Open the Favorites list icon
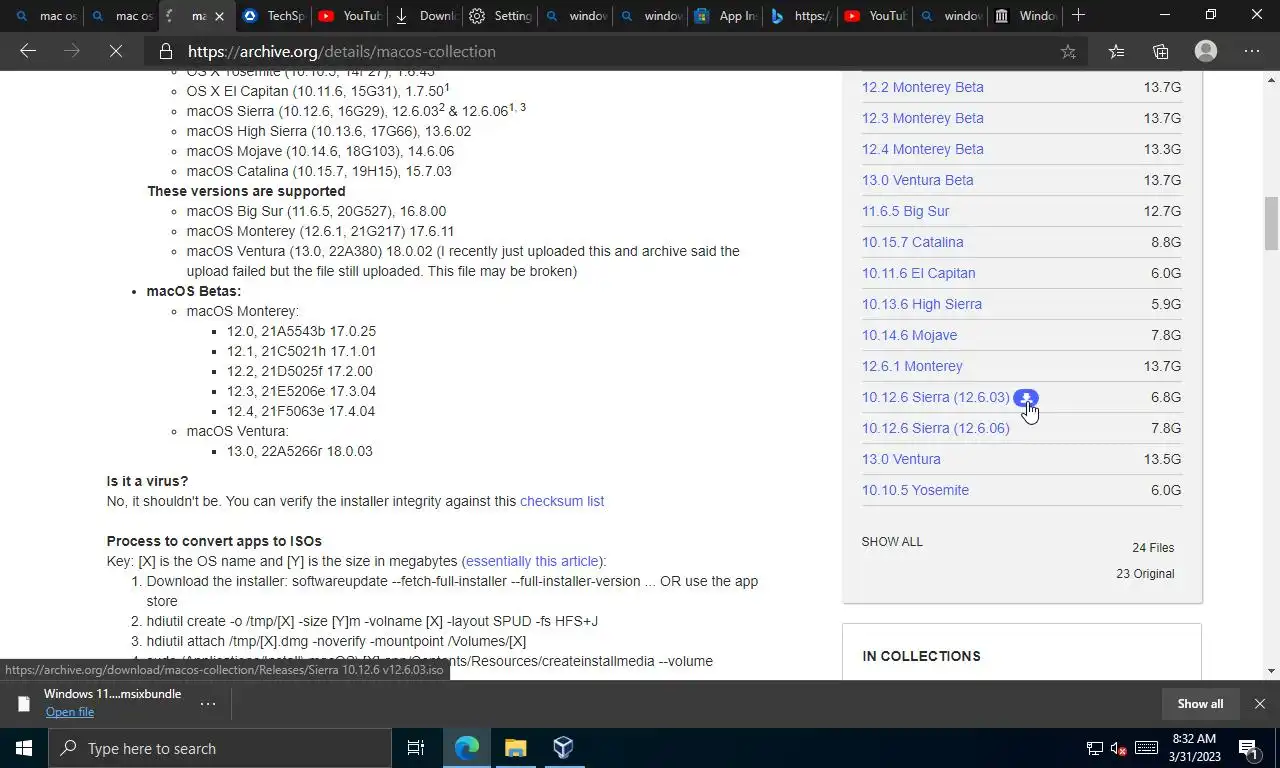The width and height of the screenshot is (1280, 768). pos(1116,51)
